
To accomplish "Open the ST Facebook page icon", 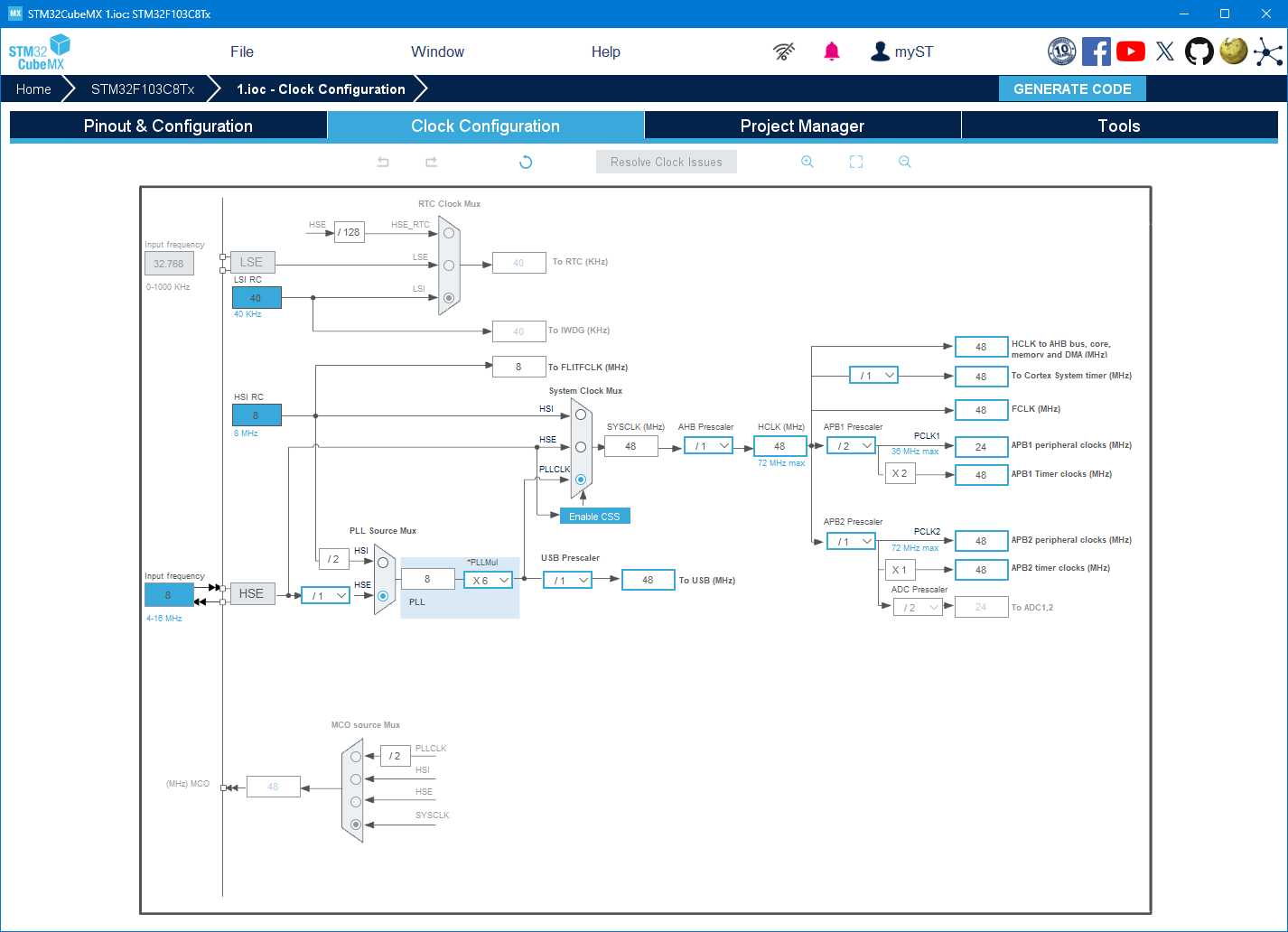I will click(x=1097, y=51).
